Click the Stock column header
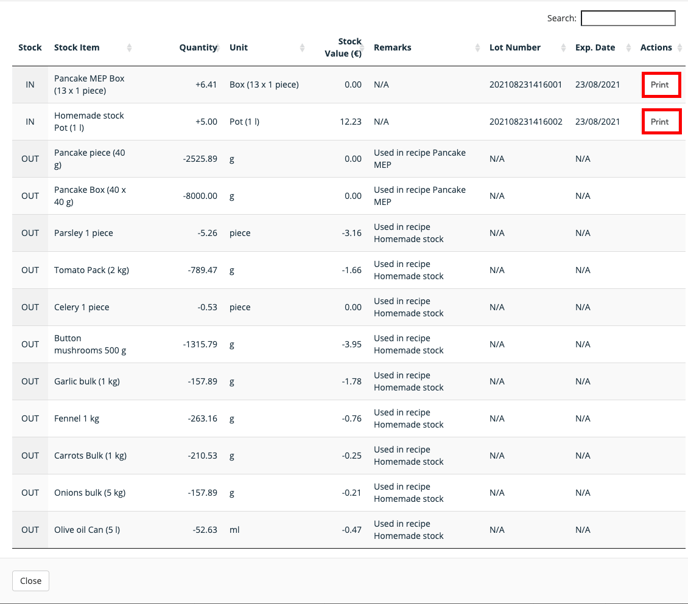The height and width of the screenshot is (604, 688). point(30,47)
